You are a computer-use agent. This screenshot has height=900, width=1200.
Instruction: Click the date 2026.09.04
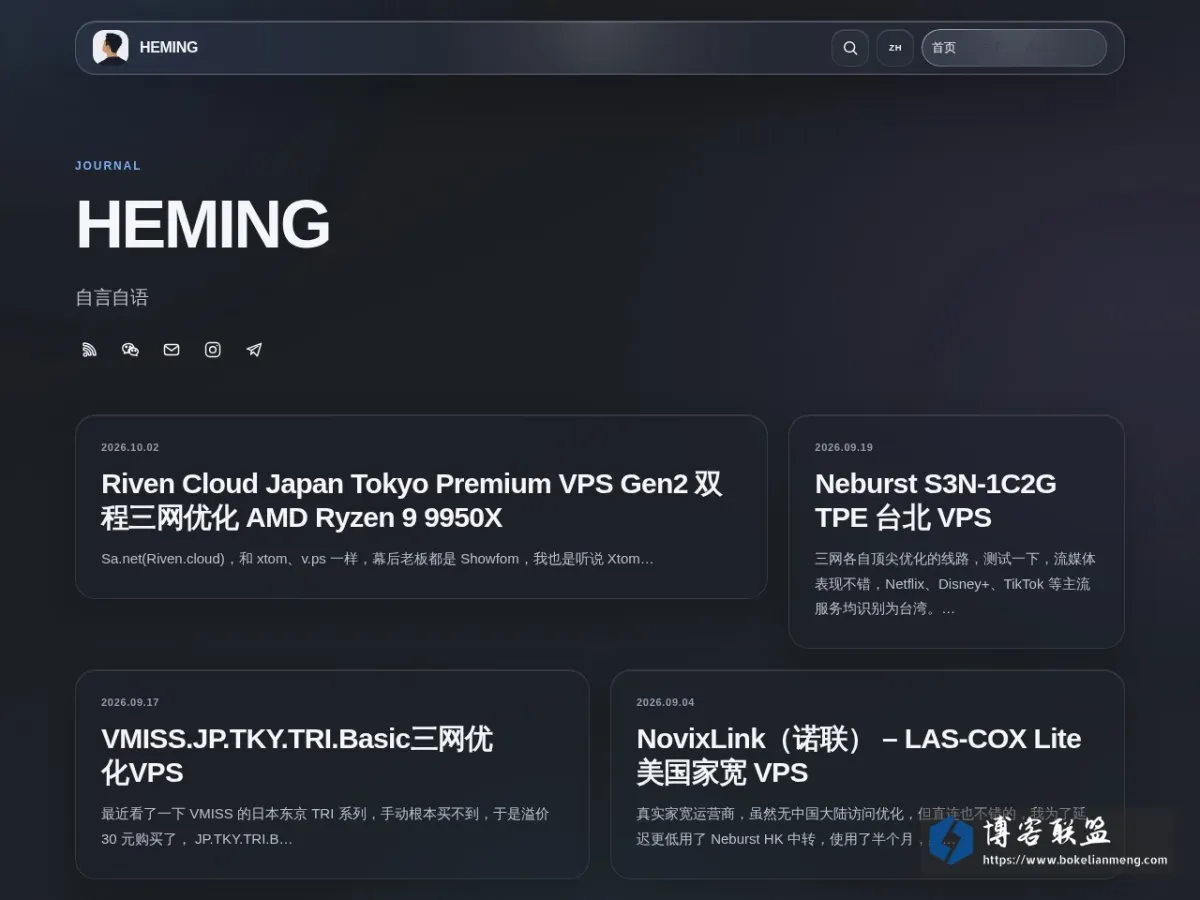665,702
